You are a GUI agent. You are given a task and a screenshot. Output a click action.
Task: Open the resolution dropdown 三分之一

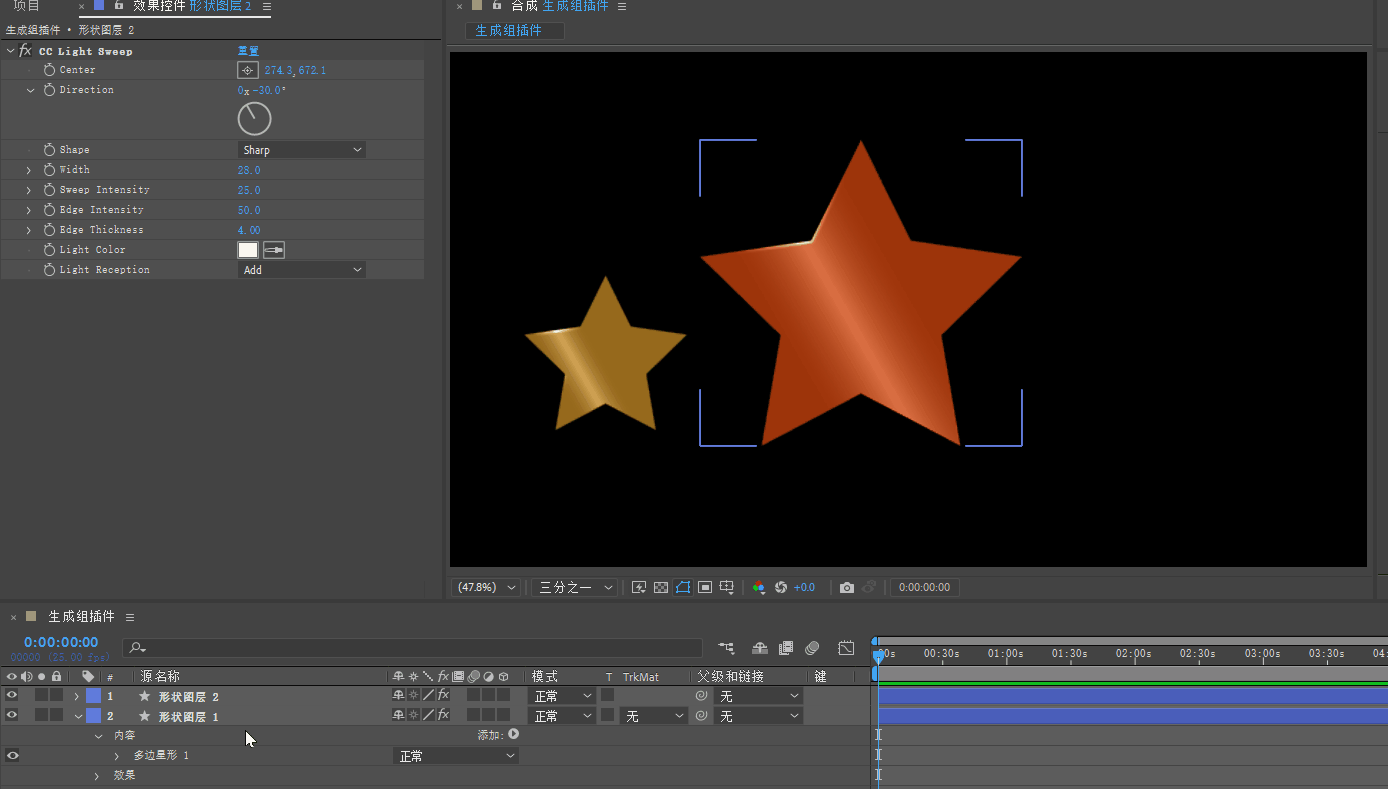[574, 588]
